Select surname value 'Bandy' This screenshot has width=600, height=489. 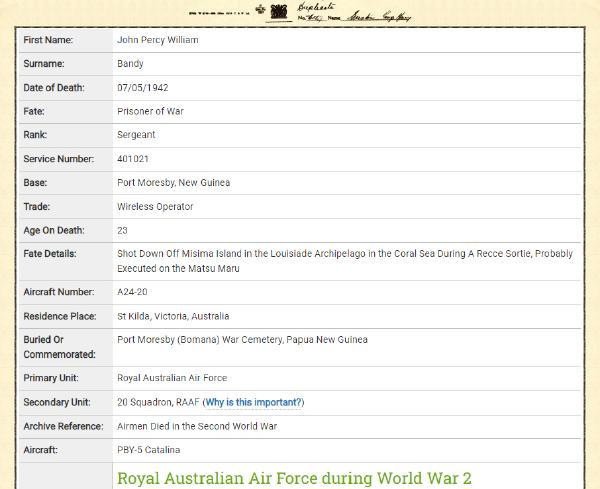pyautogui.click(x=130, y=64)
